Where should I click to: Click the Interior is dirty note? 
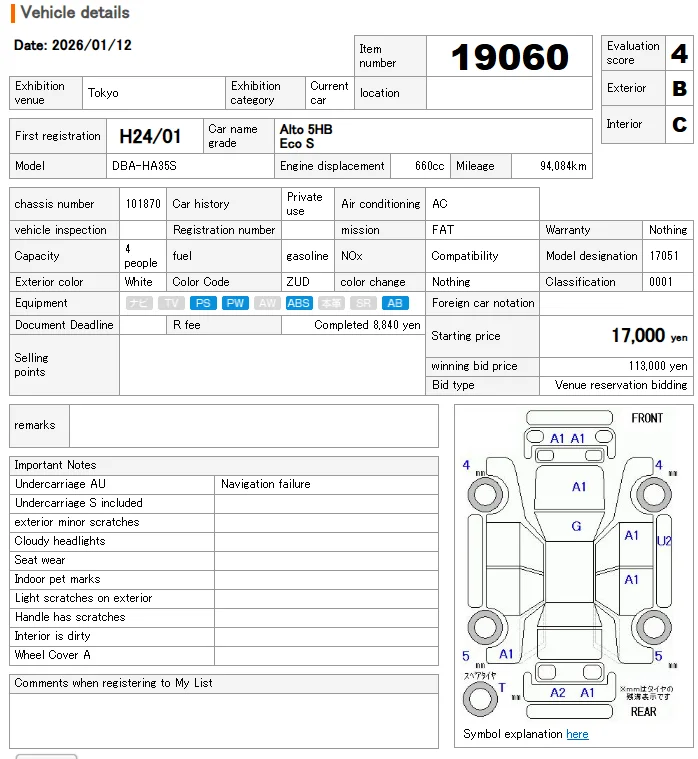point(52,636)
